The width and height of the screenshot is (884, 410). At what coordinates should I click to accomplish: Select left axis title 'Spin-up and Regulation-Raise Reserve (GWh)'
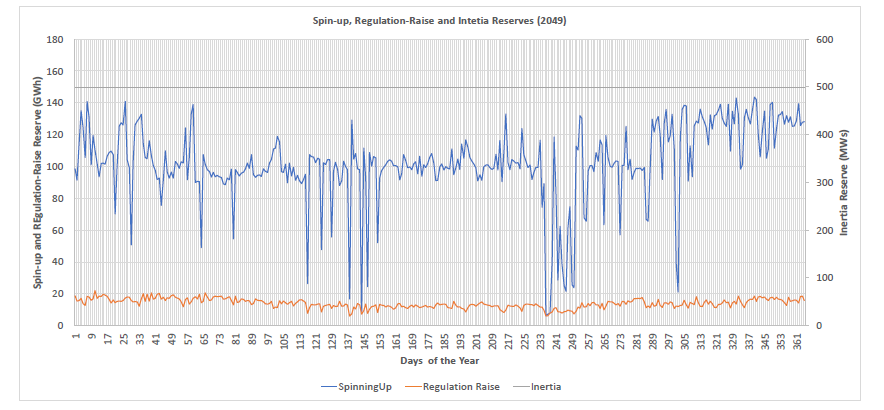(x=37, y=182)
